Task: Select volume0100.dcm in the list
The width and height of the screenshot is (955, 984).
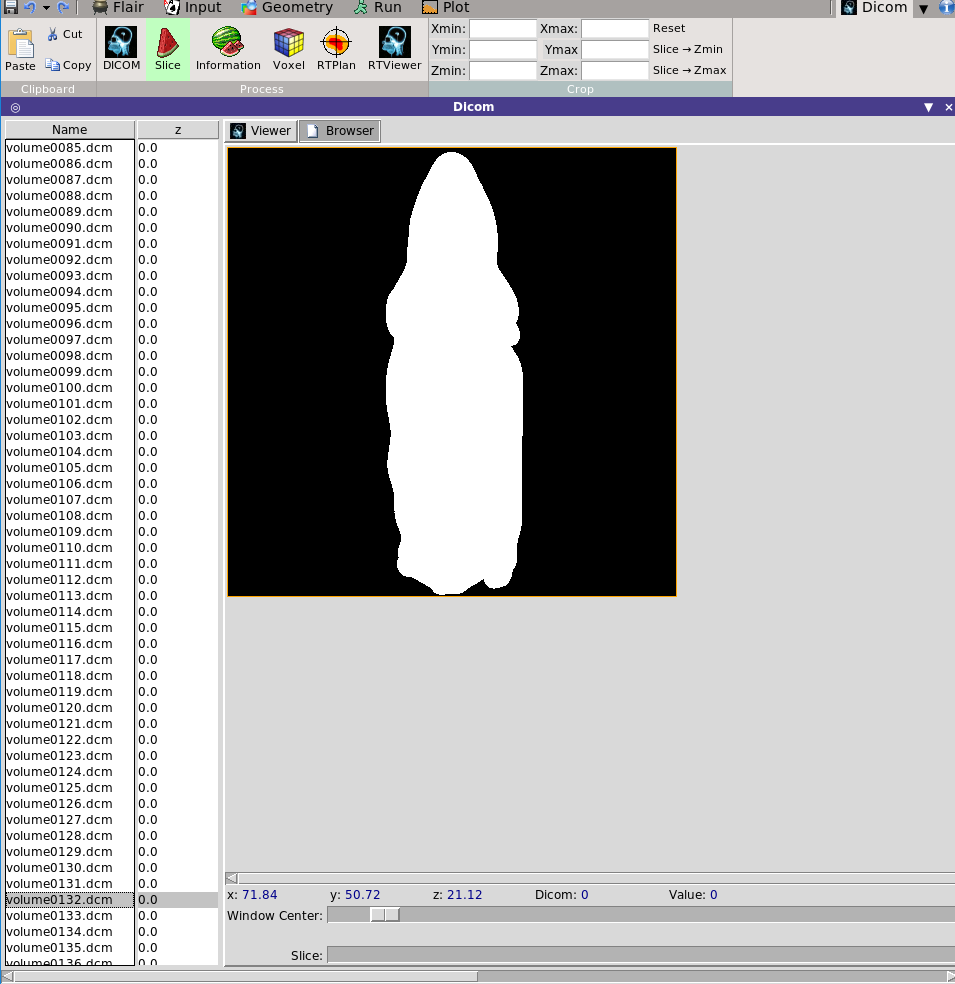Action: [70, 388]
